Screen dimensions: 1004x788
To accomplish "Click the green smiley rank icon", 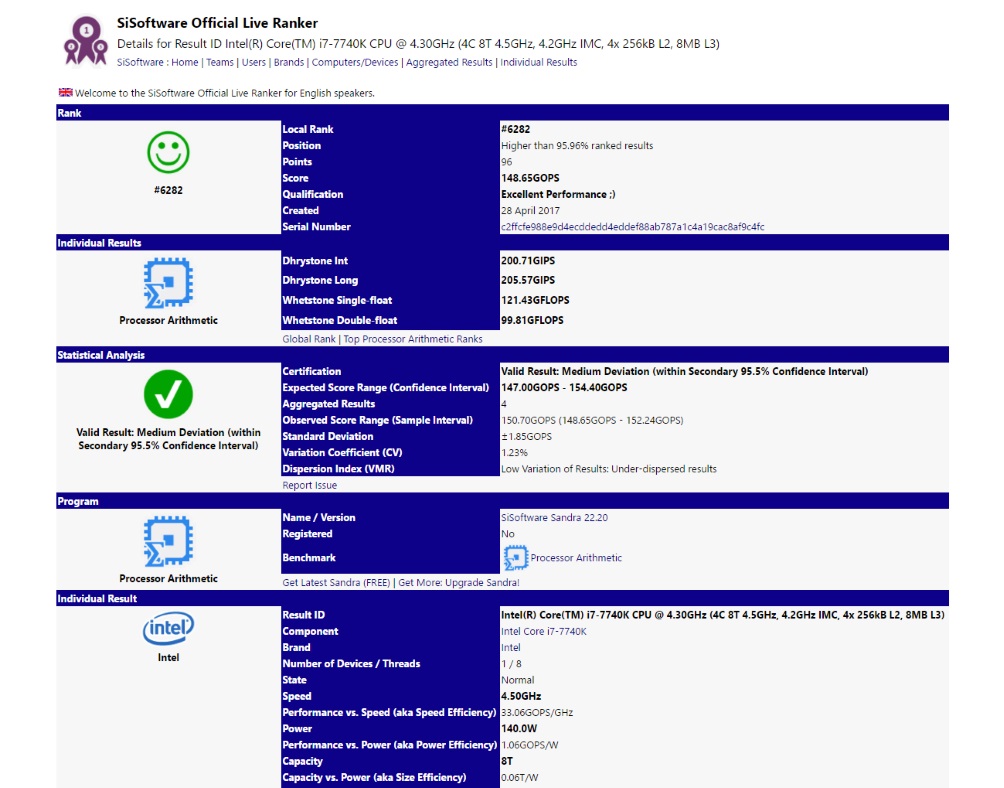I will point(168,152).
